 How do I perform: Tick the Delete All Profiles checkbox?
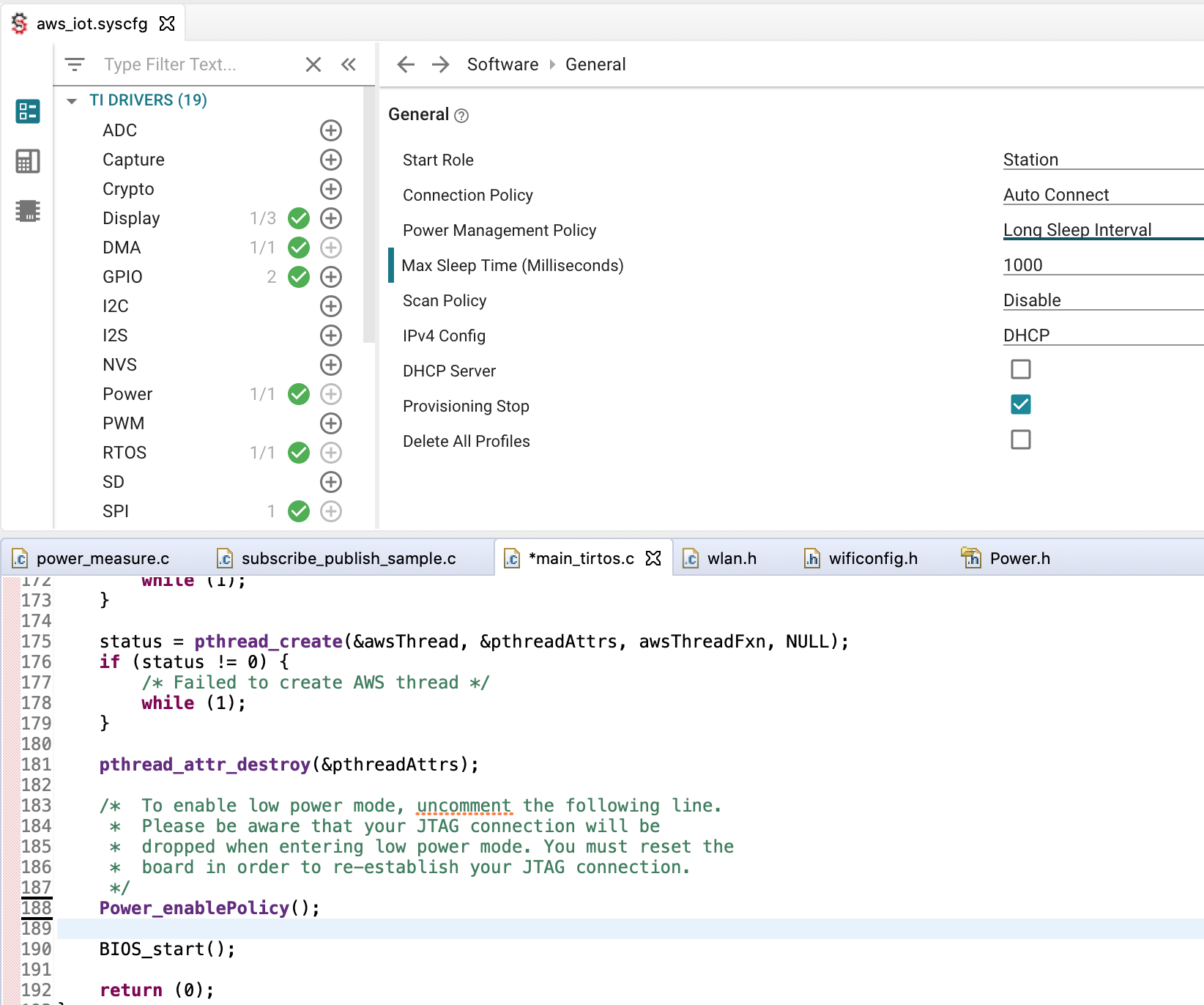[1020, 440]
